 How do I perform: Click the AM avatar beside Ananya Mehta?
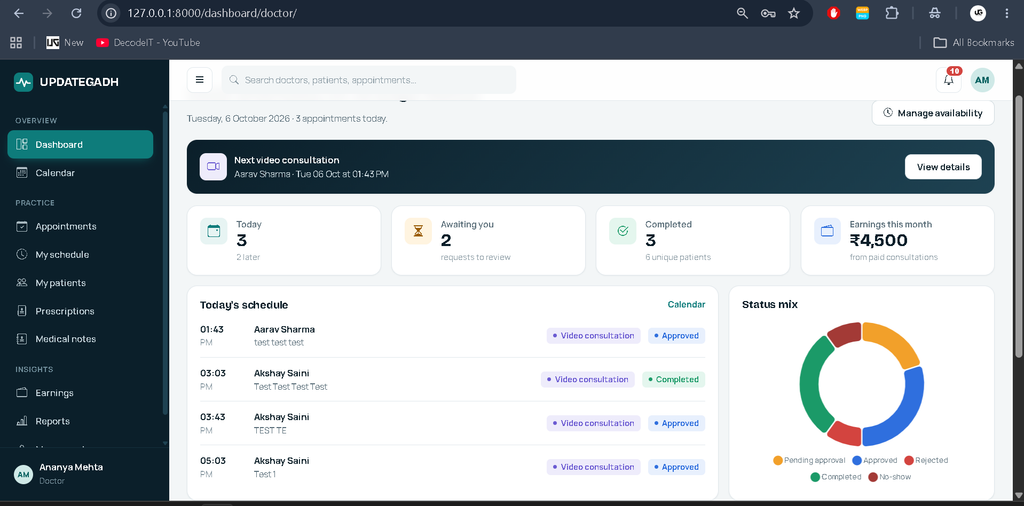click(x=24, y=475)
